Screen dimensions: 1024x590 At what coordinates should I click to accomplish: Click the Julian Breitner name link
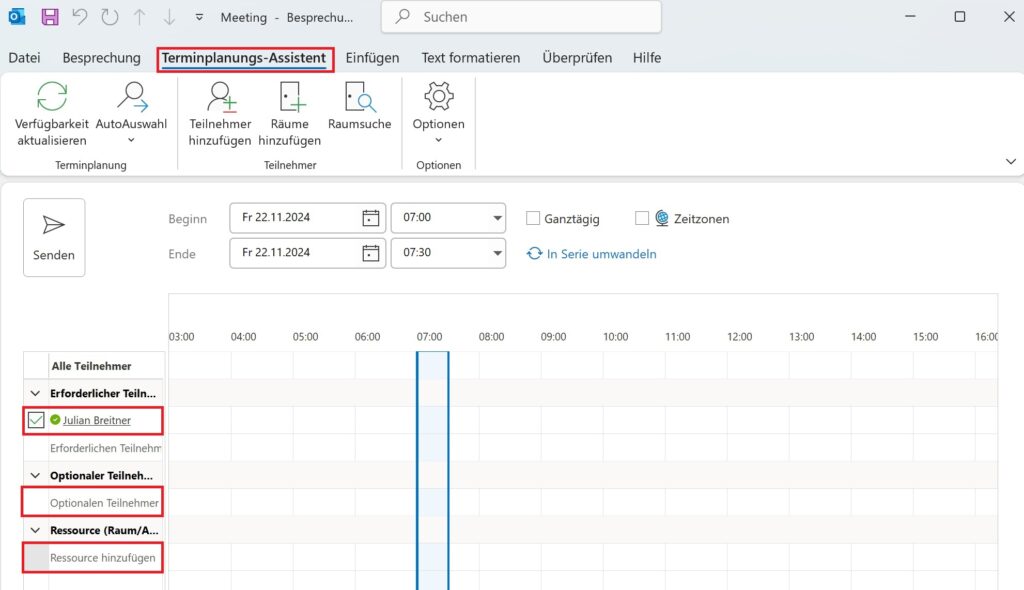coord(97,420)
